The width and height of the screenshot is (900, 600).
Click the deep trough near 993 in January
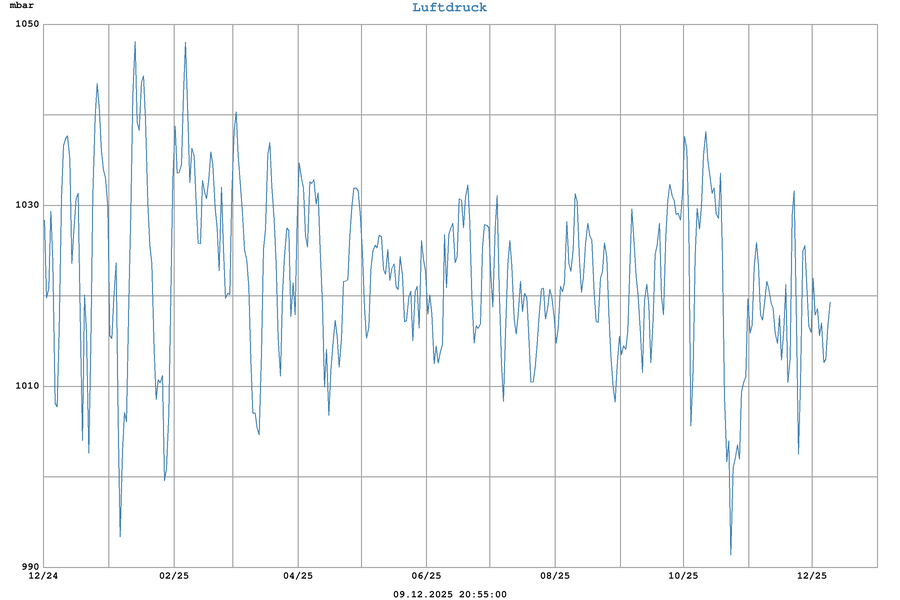(120, 536)
